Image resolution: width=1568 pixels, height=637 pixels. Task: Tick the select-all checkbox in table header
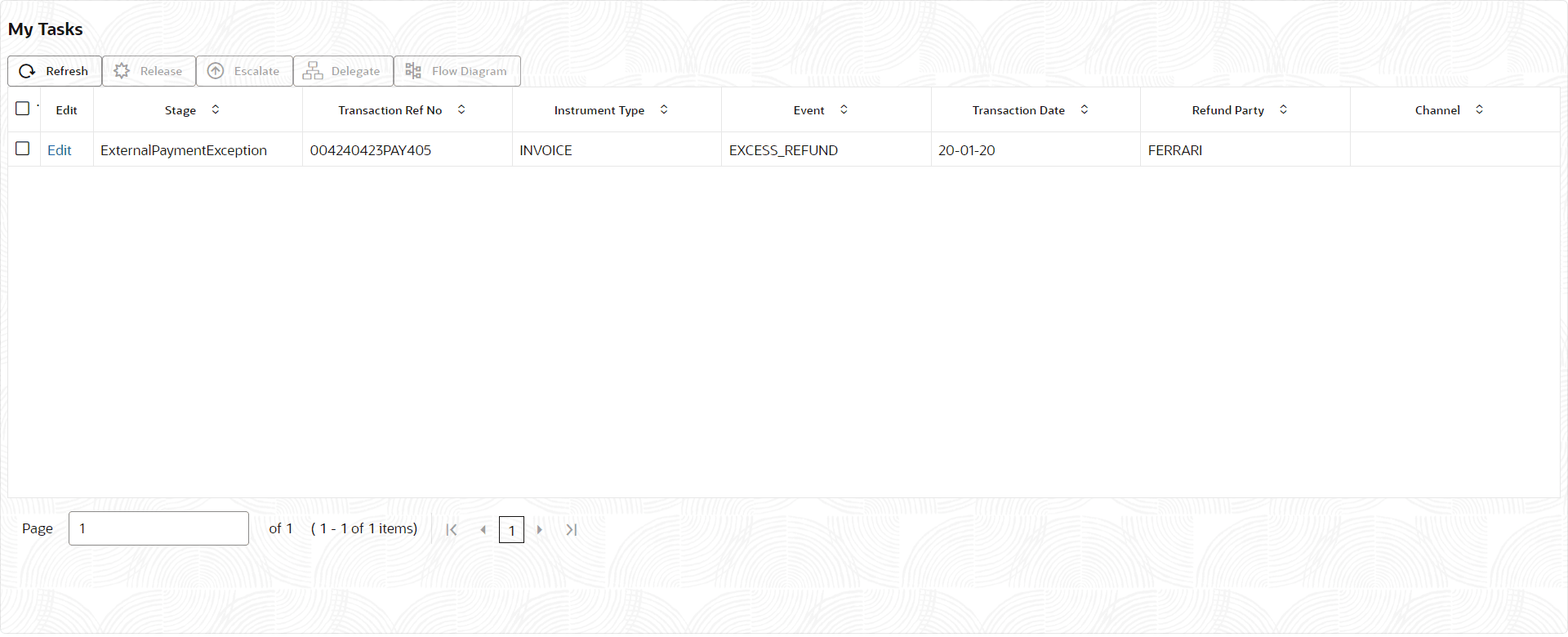pyautogui.click(x=23, y=109)
